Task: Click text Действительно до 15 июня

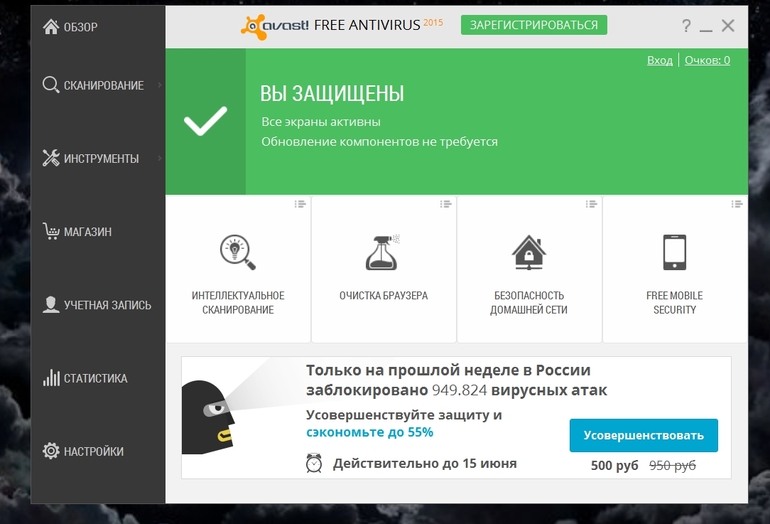Action: click(x=424, y=464)
